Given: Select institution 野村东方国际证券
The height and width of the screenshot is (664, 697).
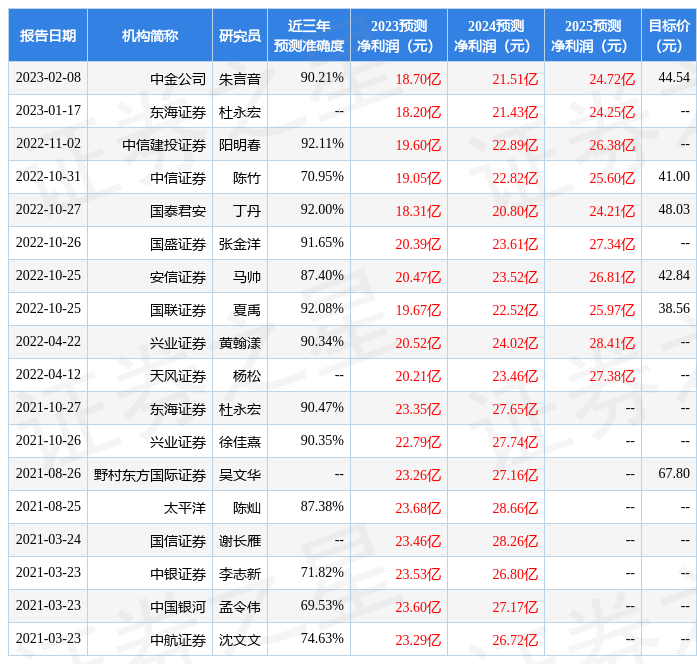Looking at the screenshot, I should click(150, 475).
